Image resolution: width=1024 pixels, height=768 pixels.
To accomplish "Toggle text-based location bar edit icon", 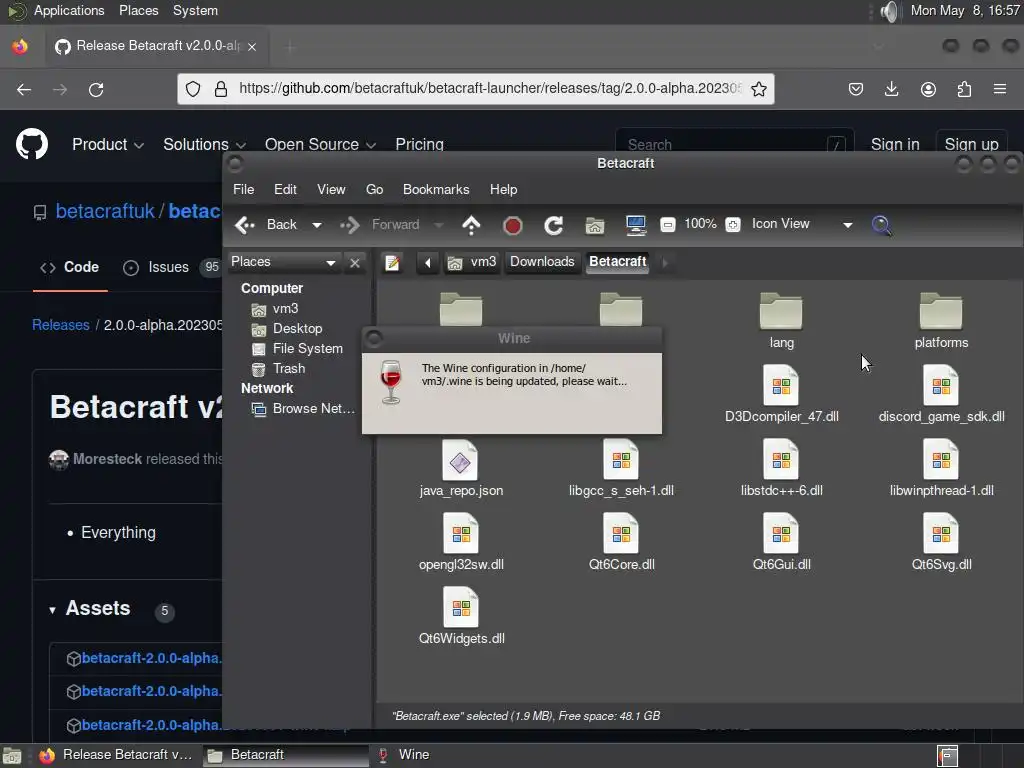I will (x=392, y=263).
